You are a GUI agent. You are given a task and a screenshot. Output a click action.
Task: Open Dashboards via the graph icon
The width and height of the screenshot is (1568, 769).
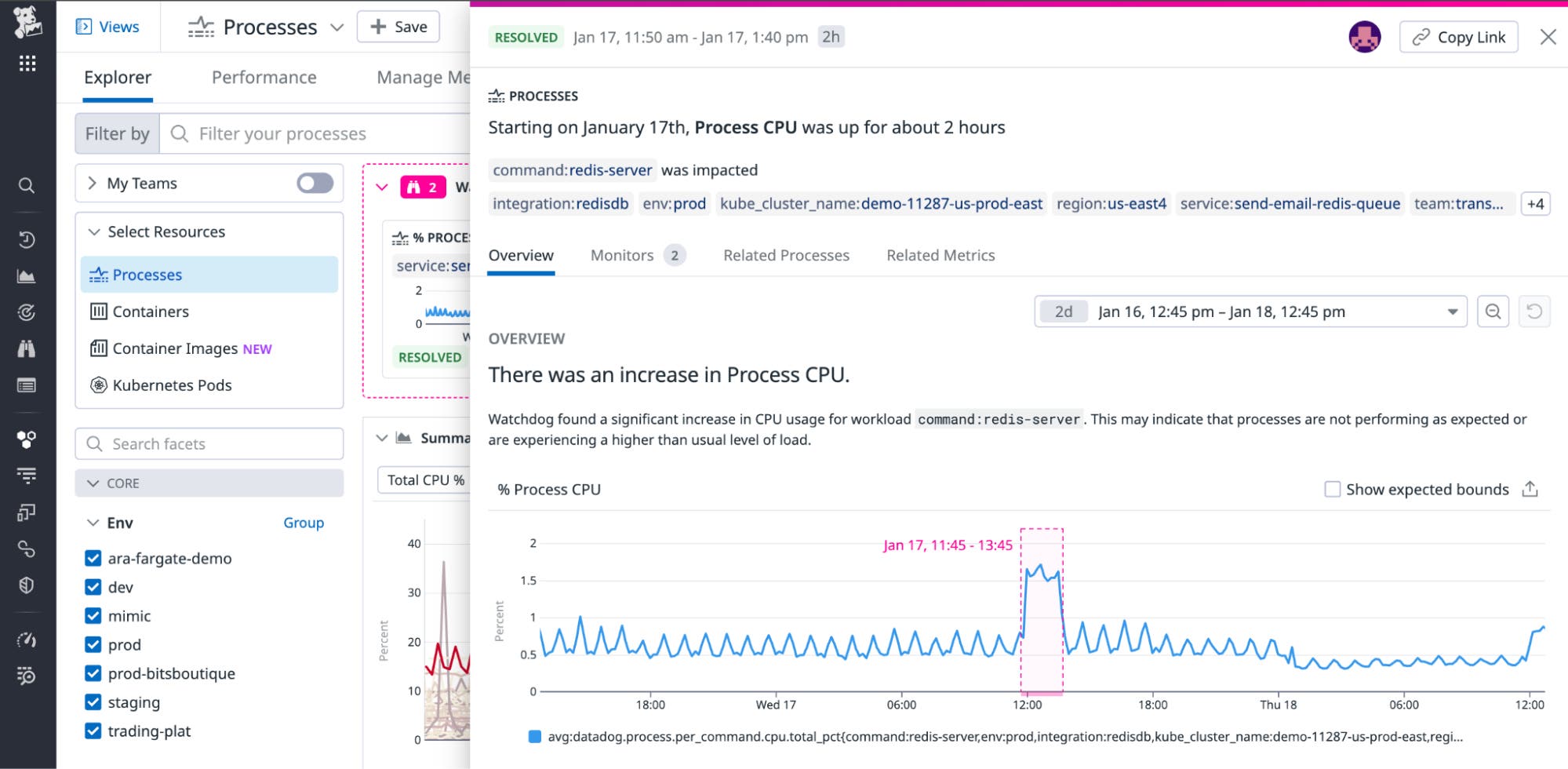coord(27,275)
